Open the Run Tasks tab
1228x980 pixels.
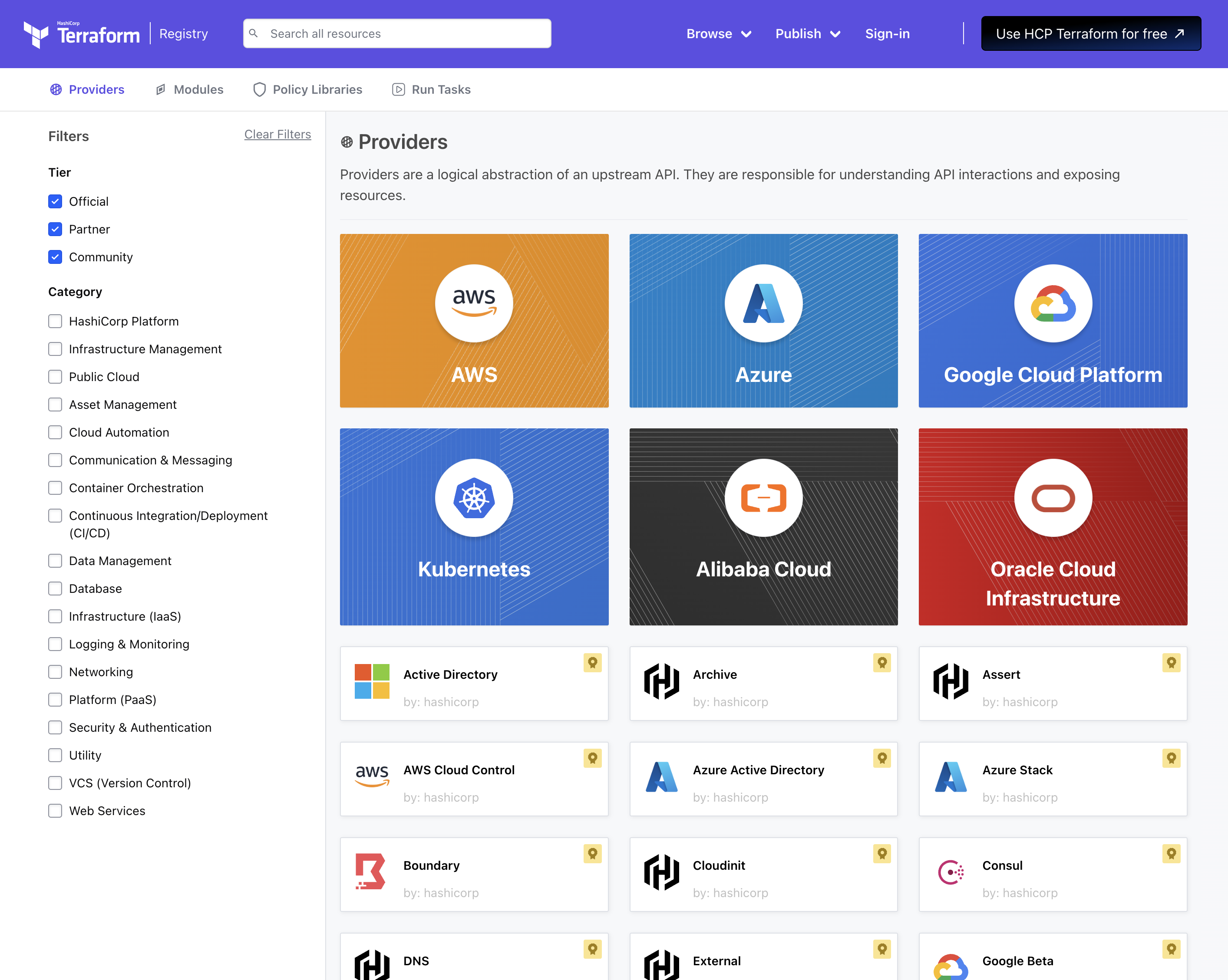(431, 89)
